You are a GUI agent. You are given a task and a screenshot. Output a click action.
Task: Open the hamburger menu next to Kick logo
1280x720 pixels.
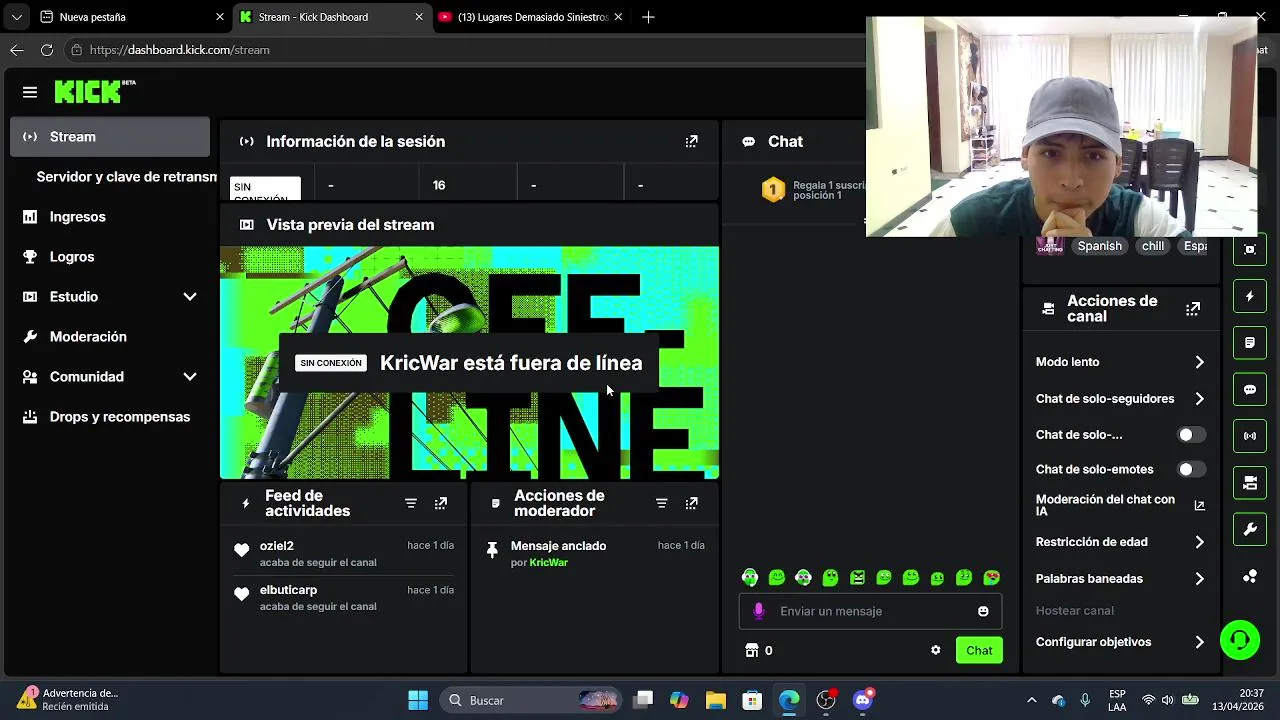(x=30, y=92)
